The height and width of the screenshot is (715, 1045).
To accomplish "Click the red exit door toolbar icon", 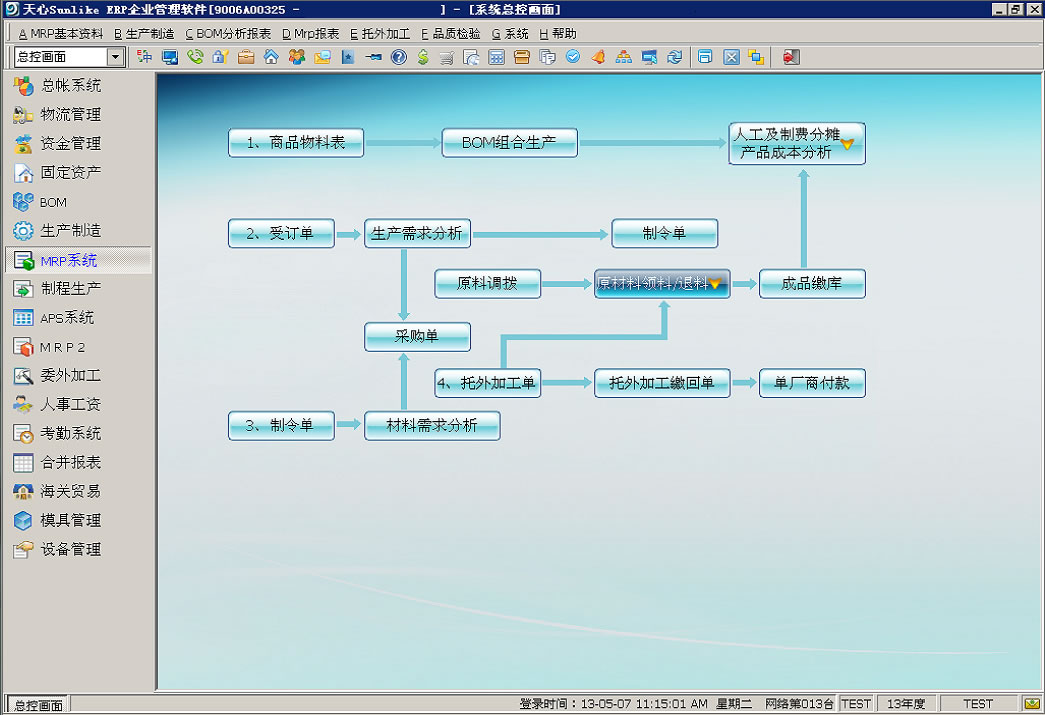I will click(x=790, y=57).
